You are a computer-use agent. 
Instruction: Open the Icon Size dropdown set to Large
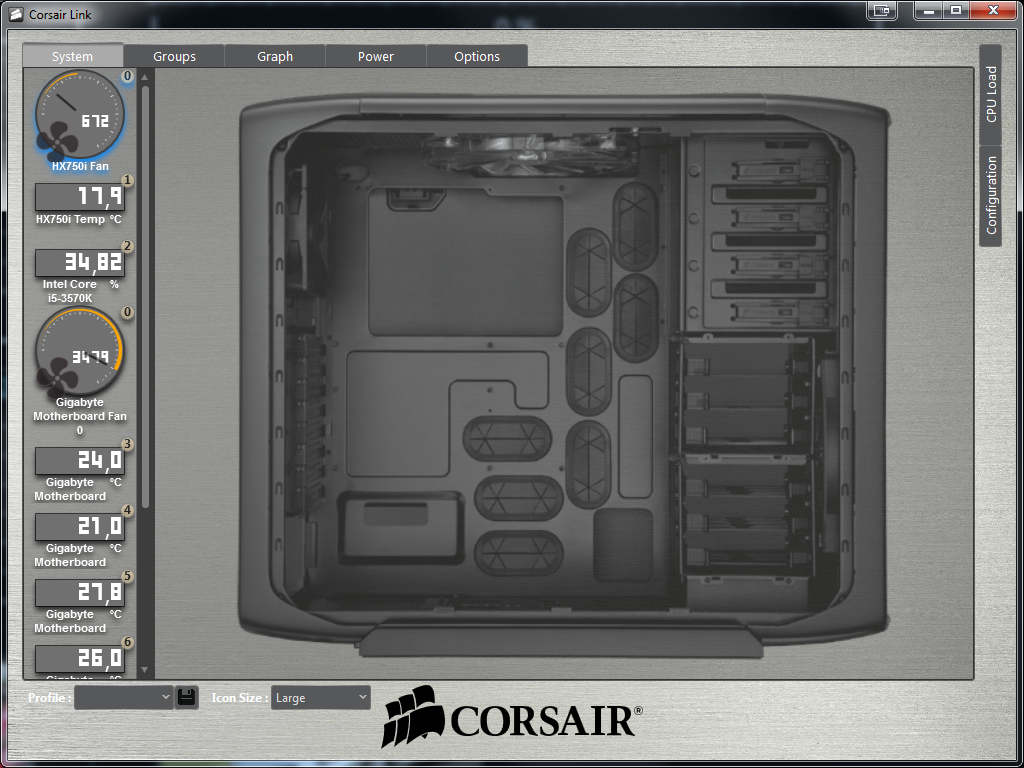[321, 697]
